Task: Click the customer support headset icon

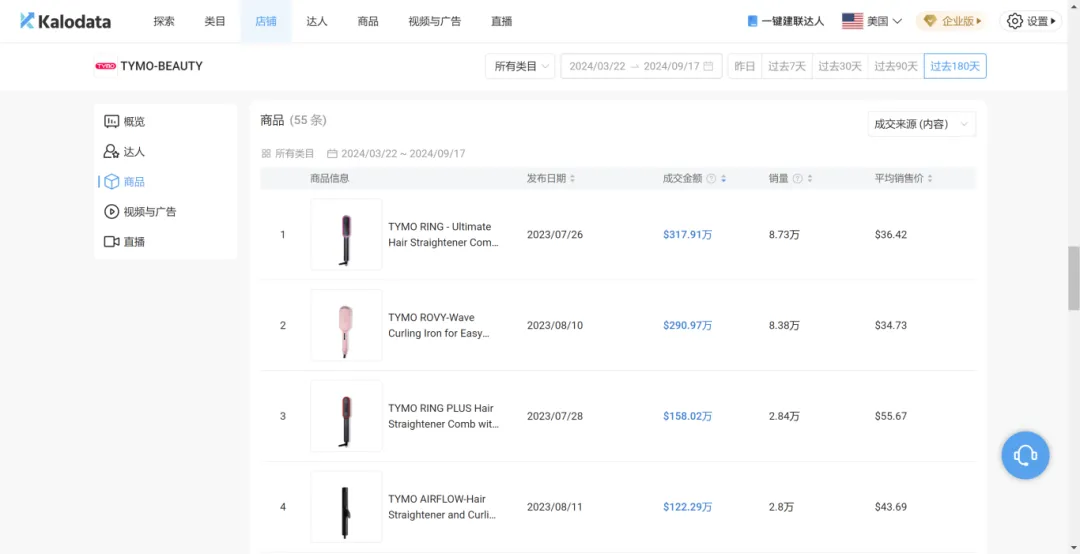Action: pyautogui.click(x=1025, y=456)
